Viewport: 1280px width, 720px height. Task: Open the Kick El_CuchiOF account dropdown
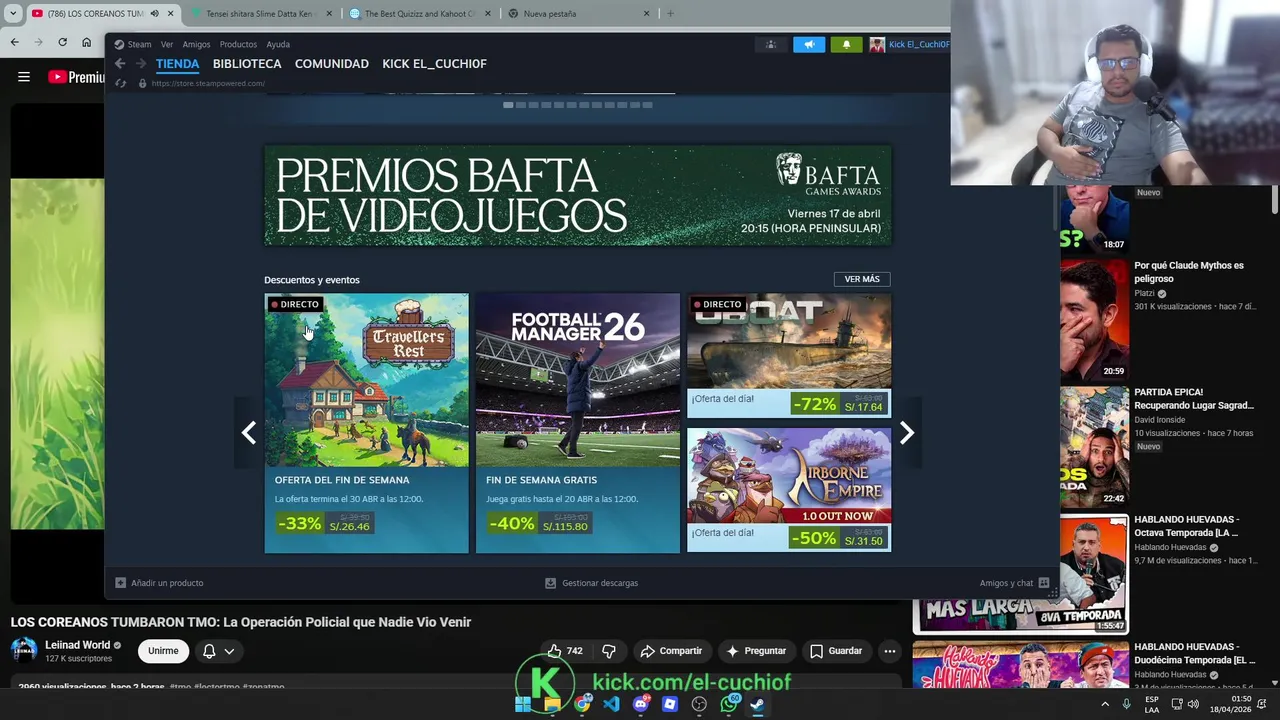click(x=909, y=45)
